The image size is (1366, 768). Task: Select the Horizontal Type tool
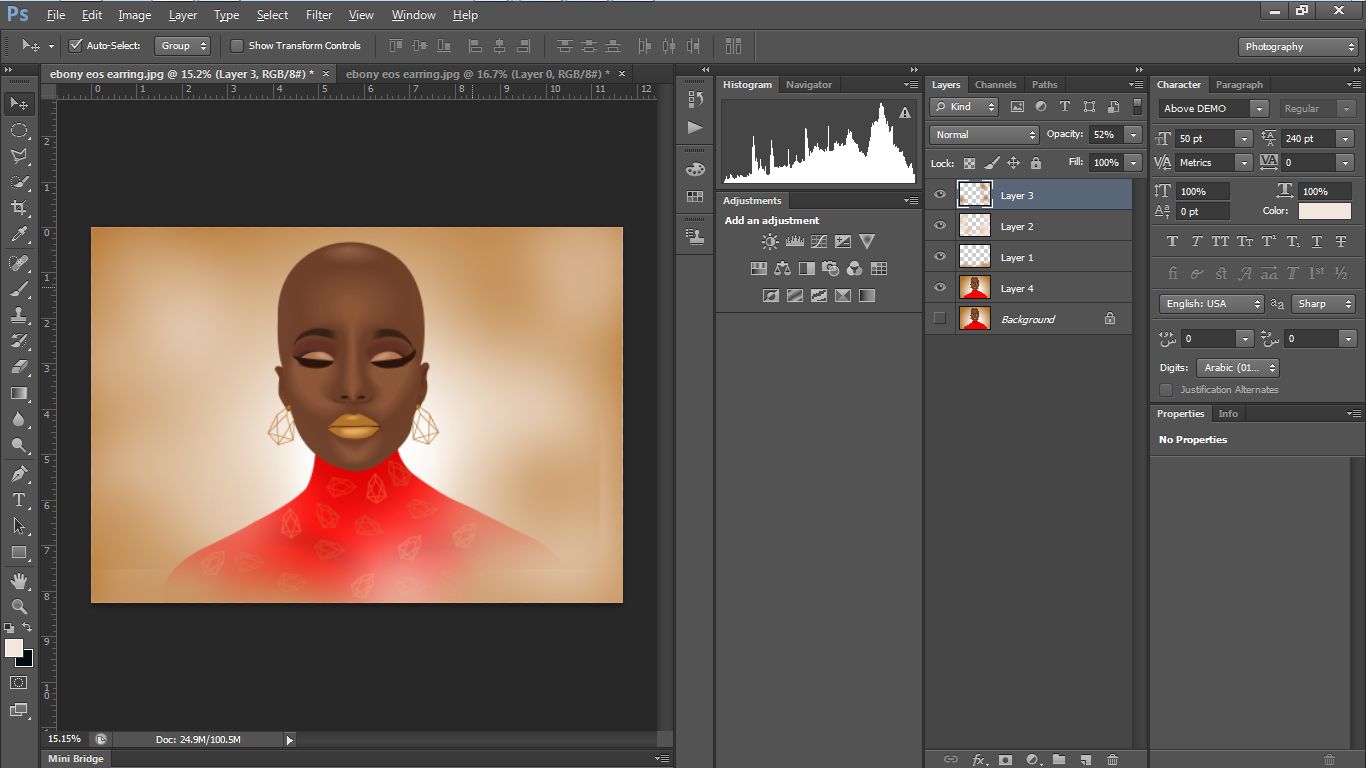click(19, 500)
